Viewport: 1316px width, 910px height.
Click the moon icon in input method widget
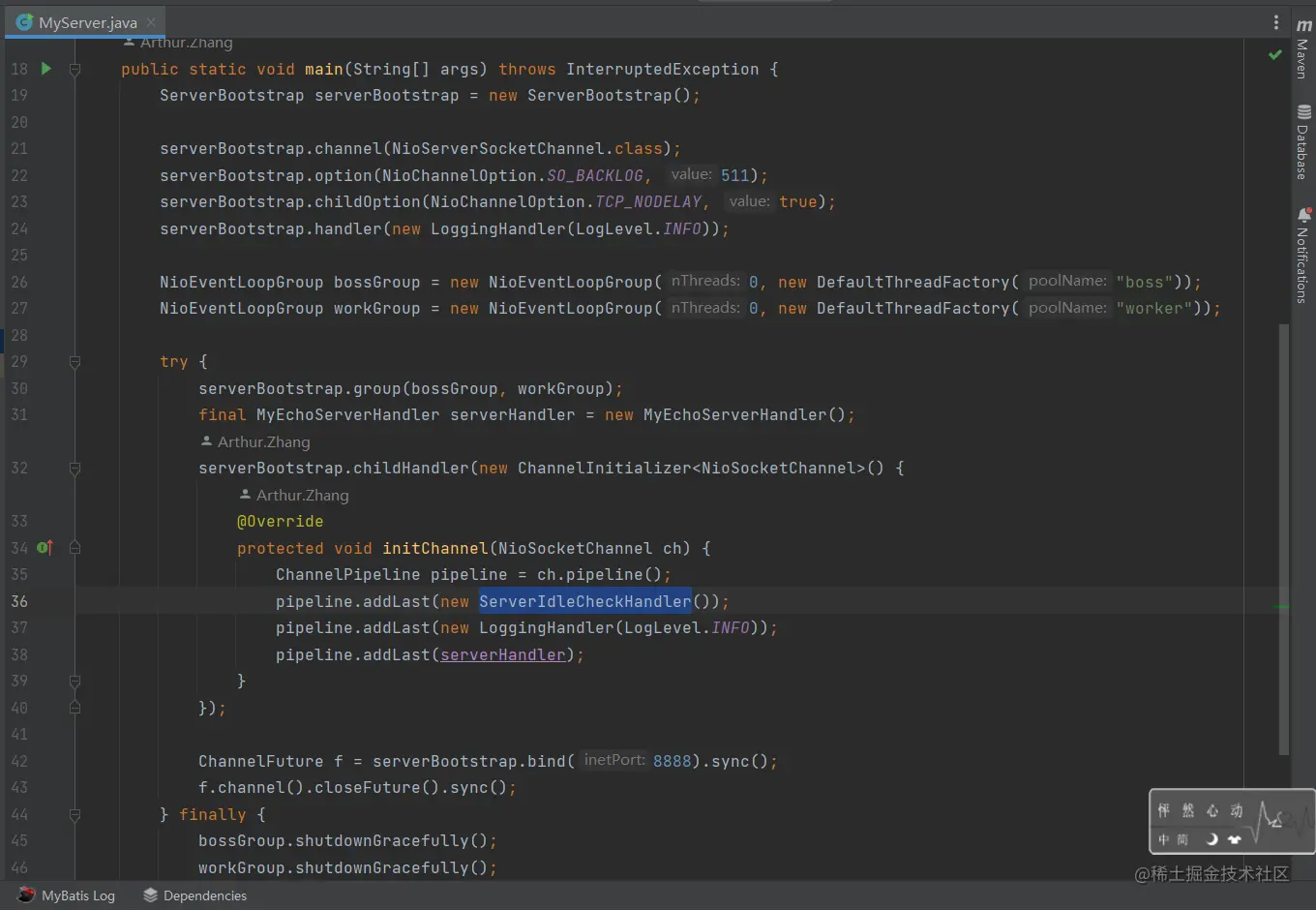[x=1211, y=839]
